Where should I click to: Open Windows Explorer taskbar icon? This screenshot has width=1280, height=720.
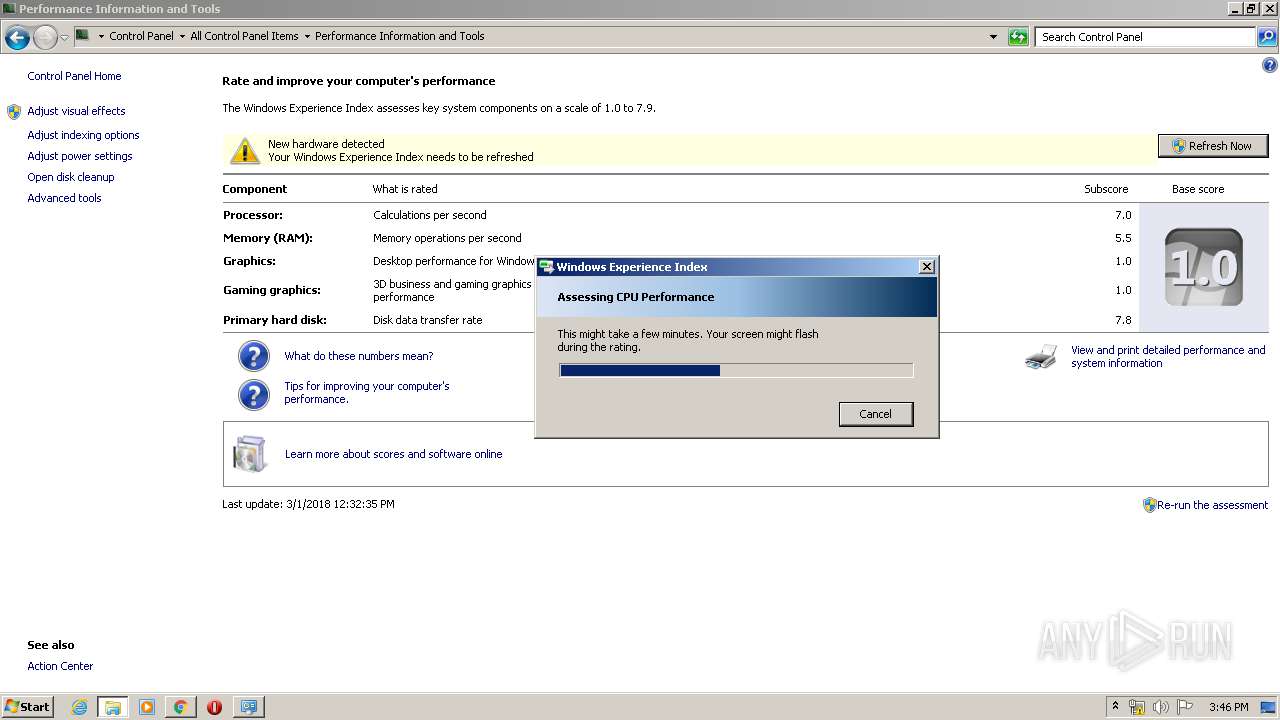(113, 707)
